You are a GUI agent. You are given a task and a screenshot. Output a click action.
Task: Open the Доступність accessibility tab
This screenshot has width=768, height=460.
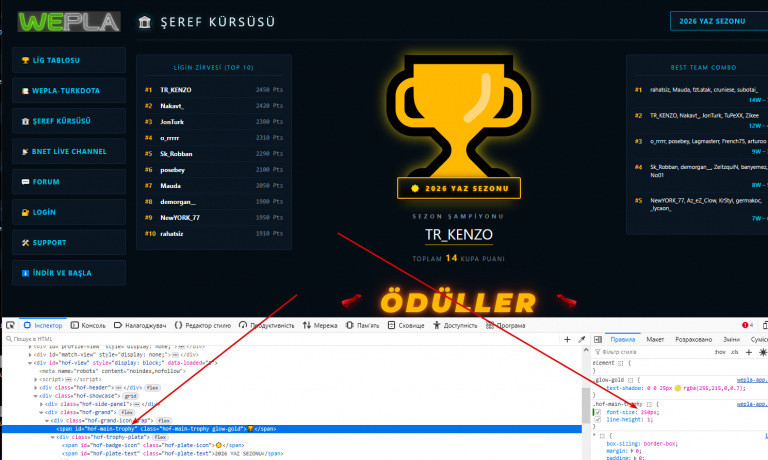pos(455,325)
